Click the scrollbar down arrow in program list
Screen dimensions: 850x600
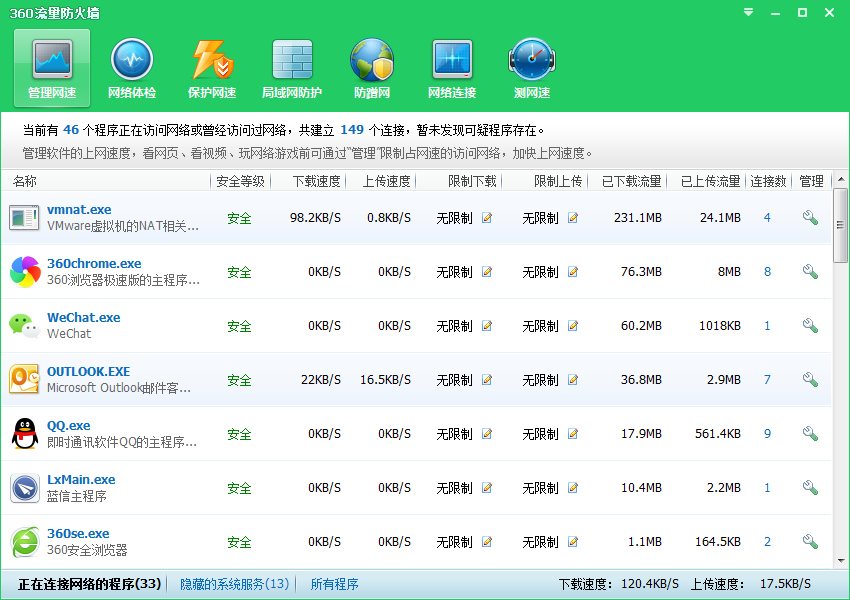coord(840,561)
